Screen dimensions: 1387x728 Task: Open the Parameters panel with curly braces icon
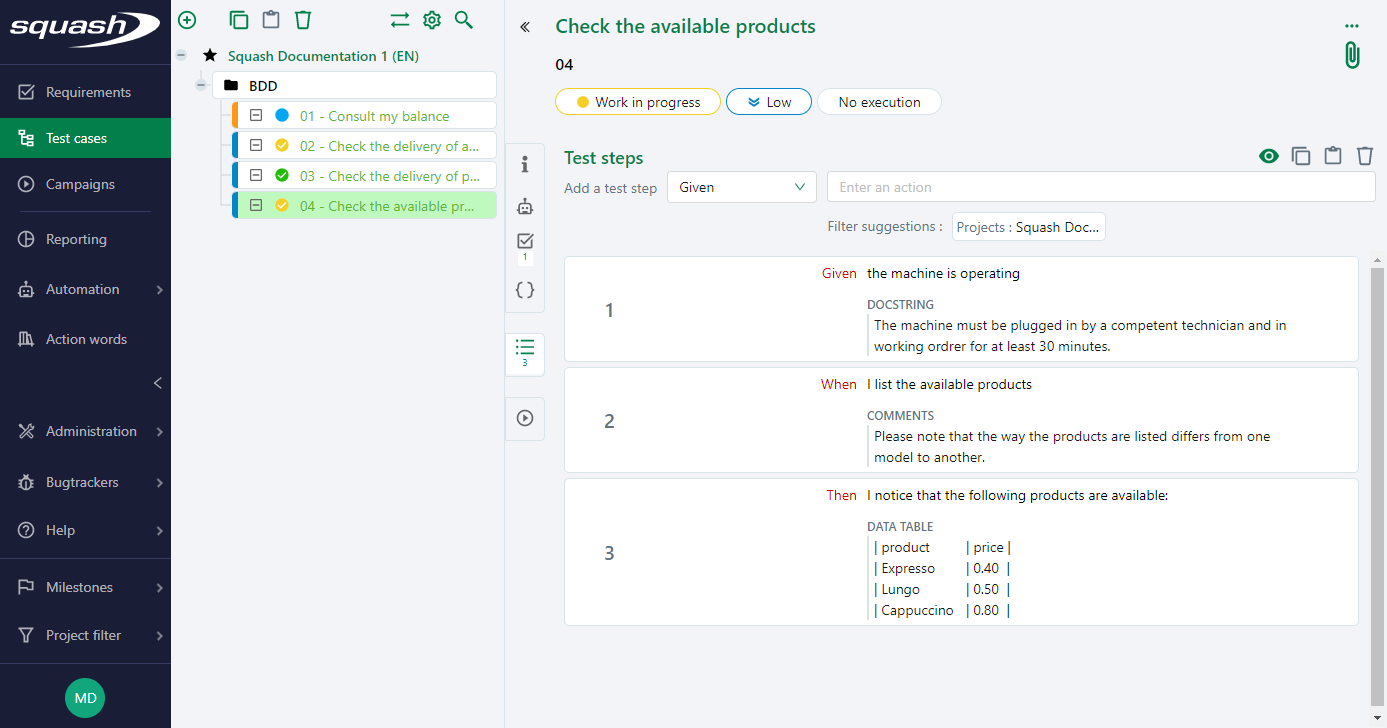pos(524,289)
